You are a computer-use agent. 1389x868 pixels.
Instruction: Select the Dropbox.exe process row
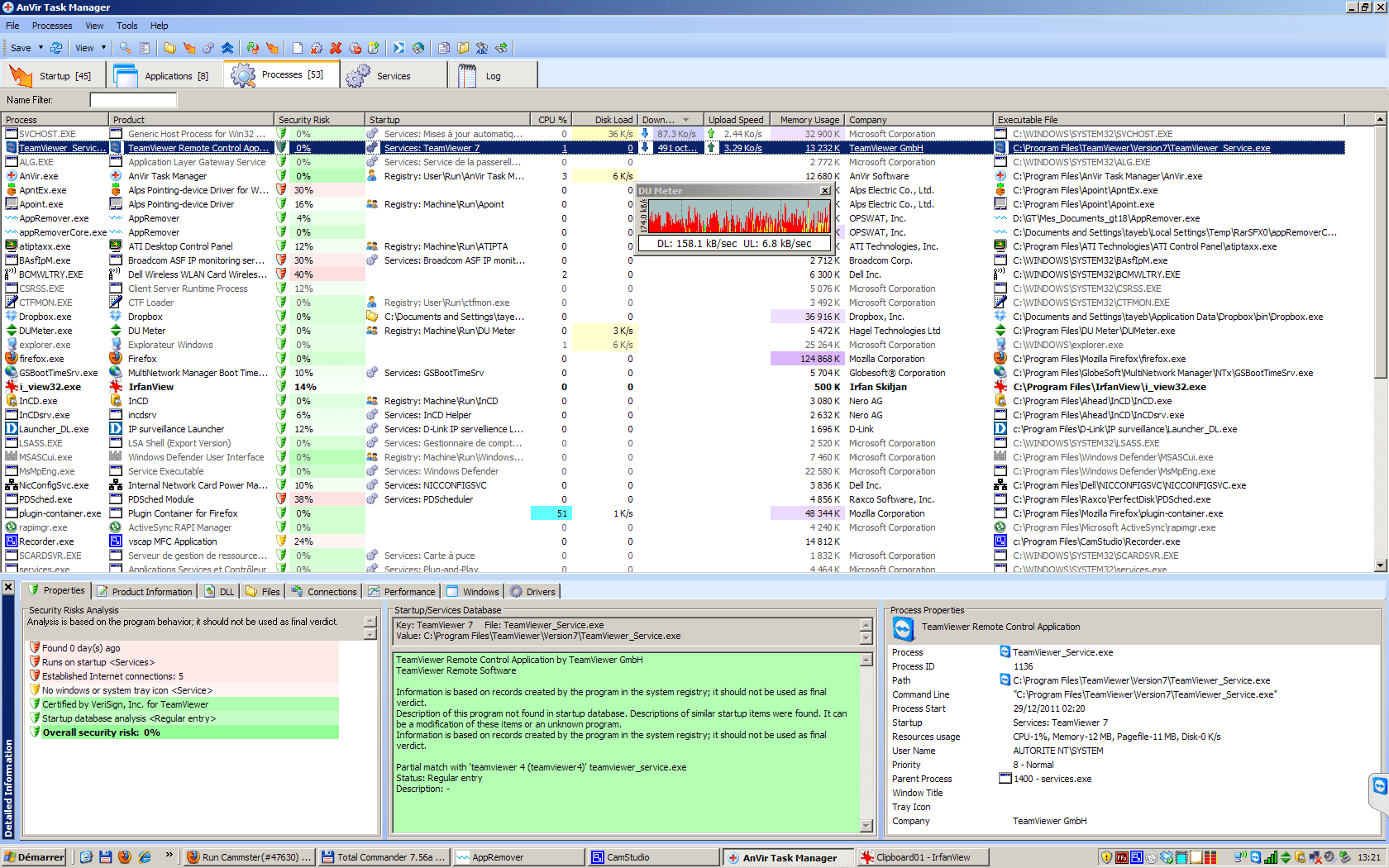(x=671, y=317)
